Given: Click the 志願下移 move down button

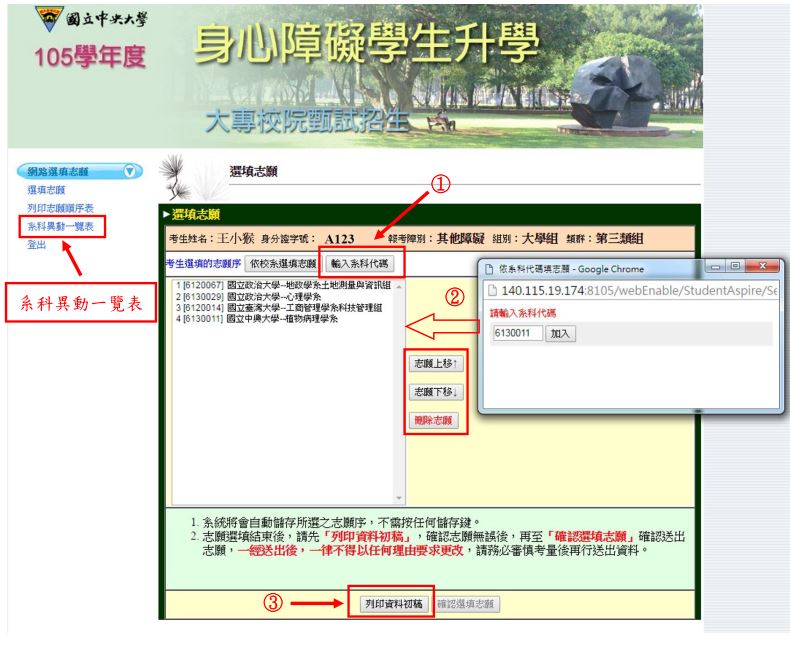Looking at the screenshot, I should pyautogui.click(x=435, y=392).
